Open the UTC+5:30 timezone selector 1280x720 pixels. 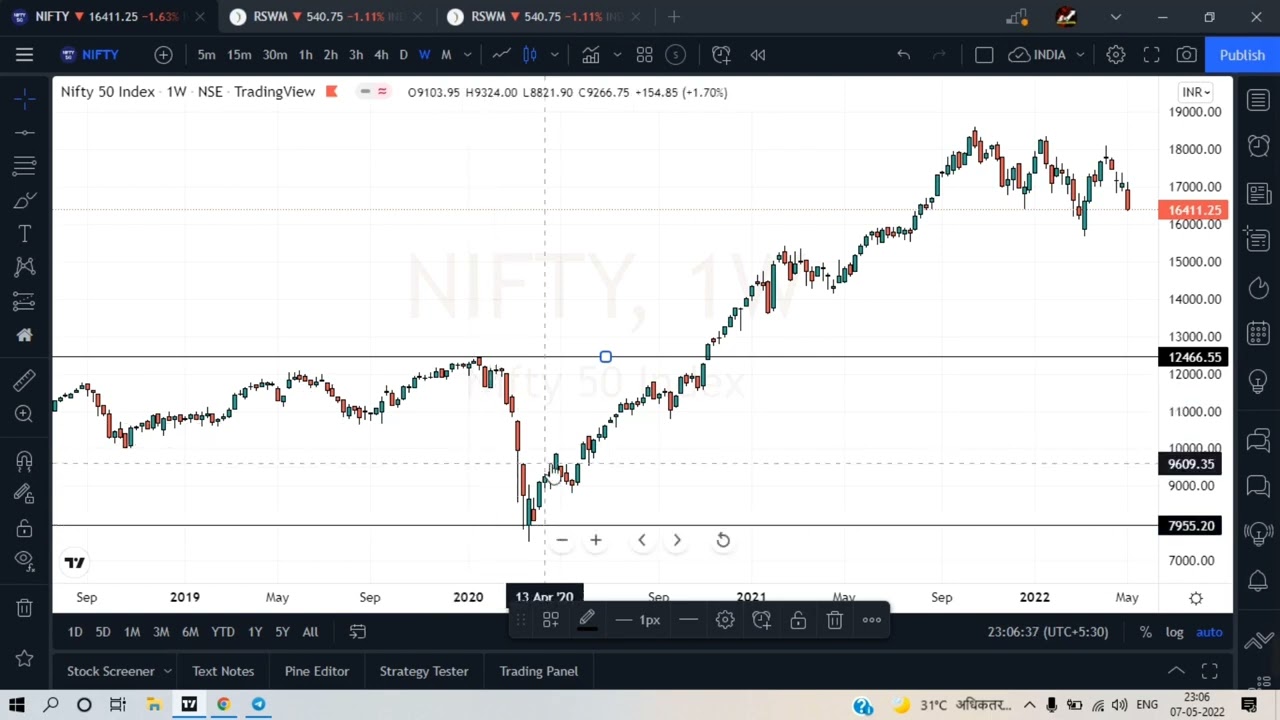(x=1047, y=632)
